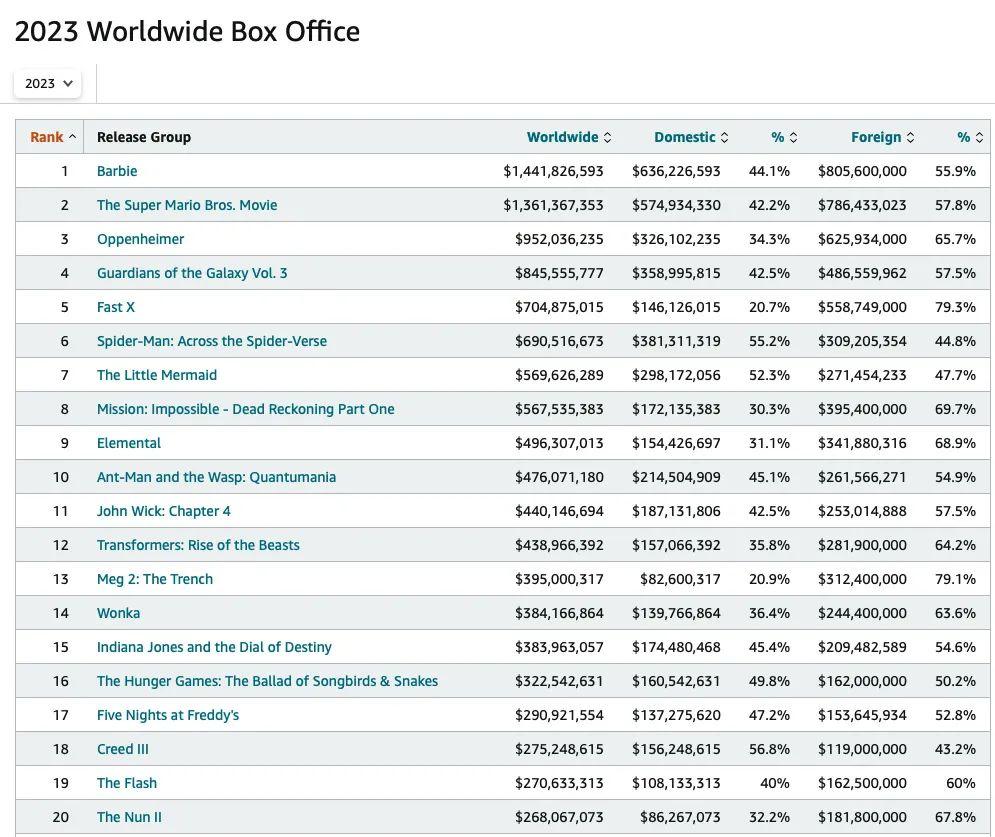
Task: Click sort icon next to domestic percent column
Action: [x=794, y=138]
